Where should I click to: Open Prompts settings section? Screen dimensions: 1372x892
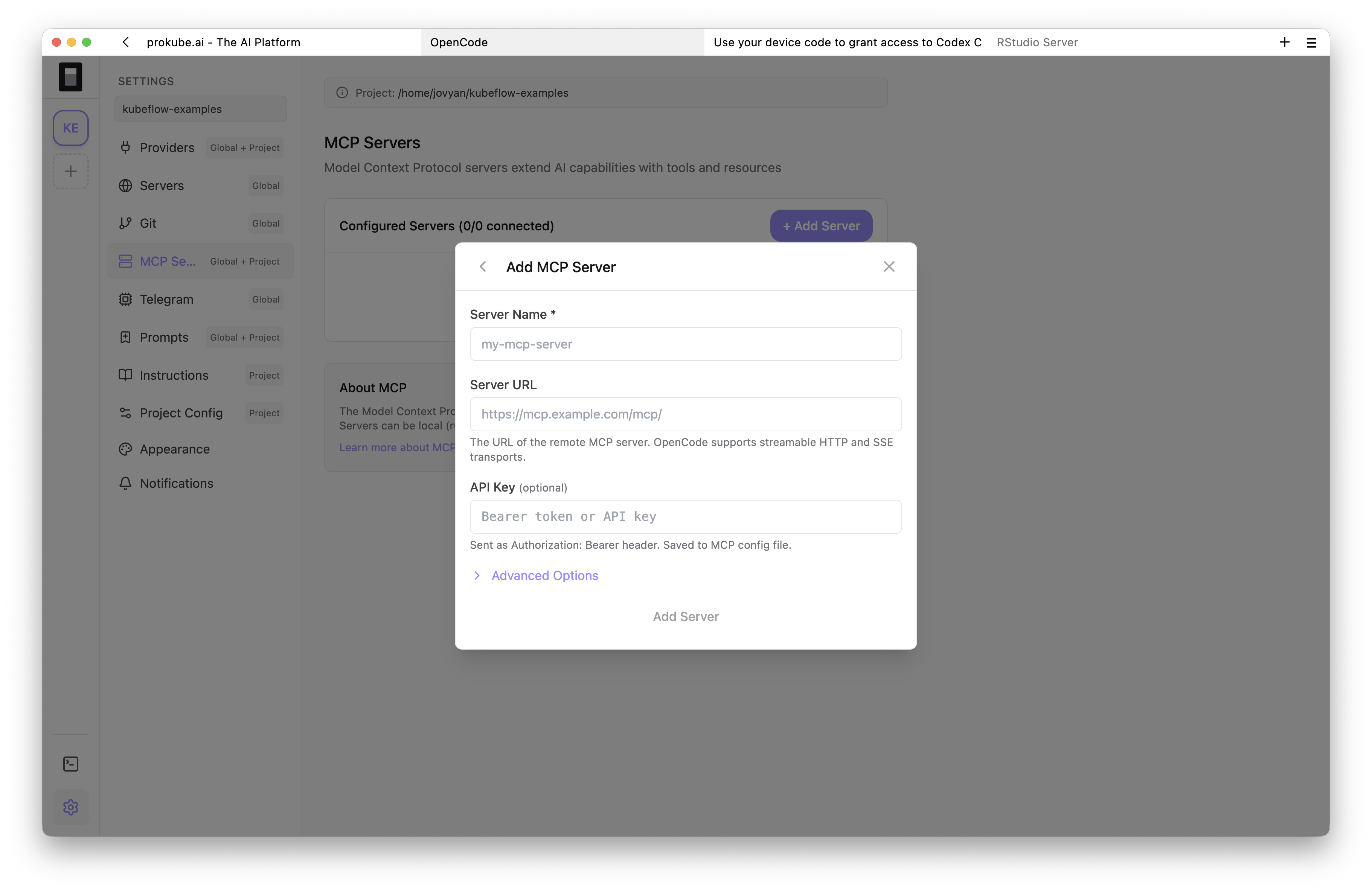[201, 337]
